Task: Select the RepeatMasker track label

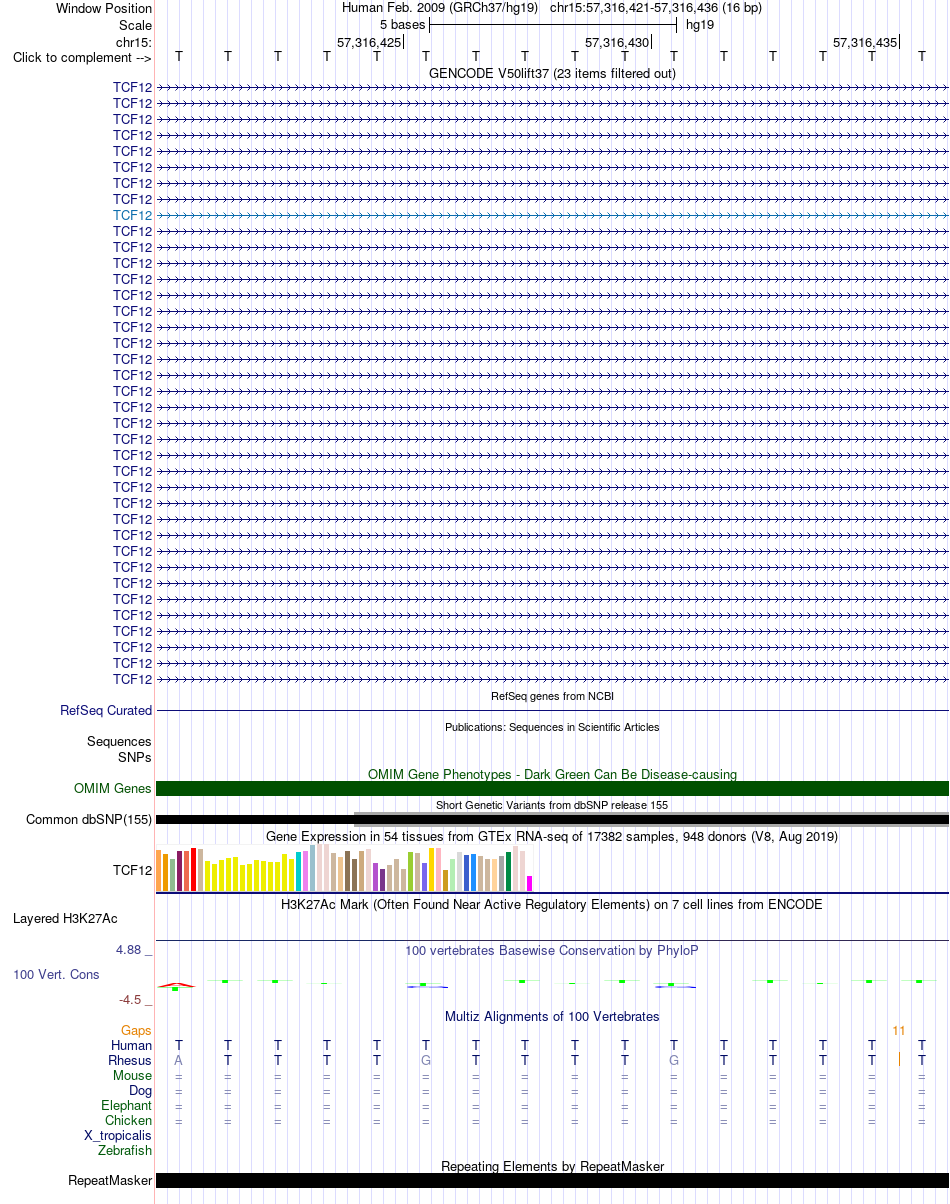Action: click(x=110, y=1181)
